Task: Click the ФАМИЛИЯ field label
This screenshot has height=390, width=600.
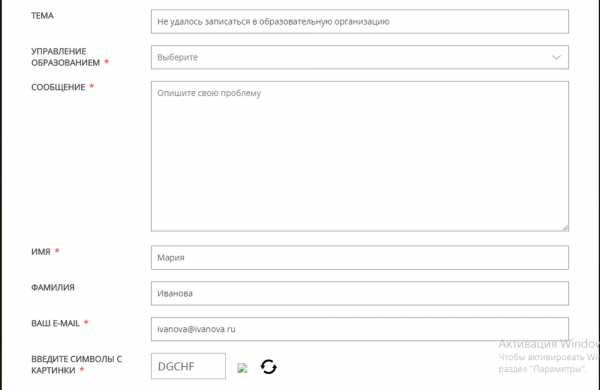Action: (x=53, y=287)
